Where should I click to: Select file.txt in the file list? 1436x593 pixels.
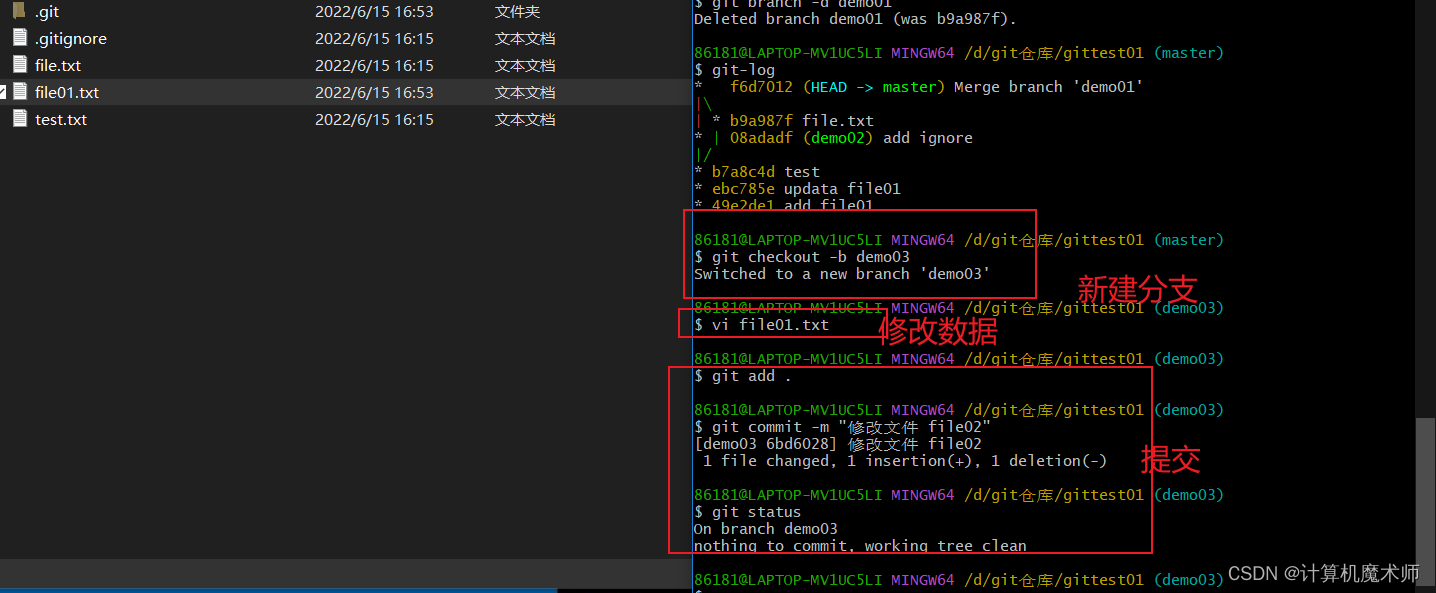pos(58,66)
